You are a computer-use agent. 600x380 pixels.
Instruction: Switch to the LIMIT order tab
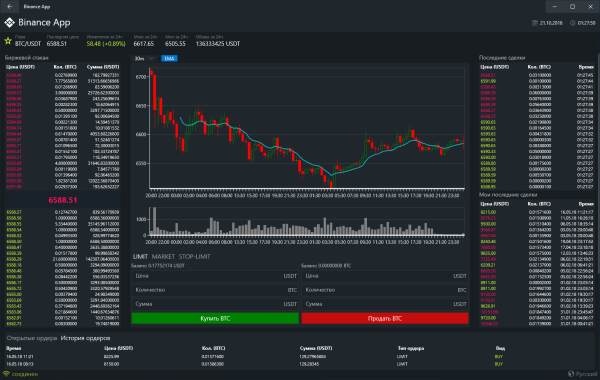[x=140, y=256]
